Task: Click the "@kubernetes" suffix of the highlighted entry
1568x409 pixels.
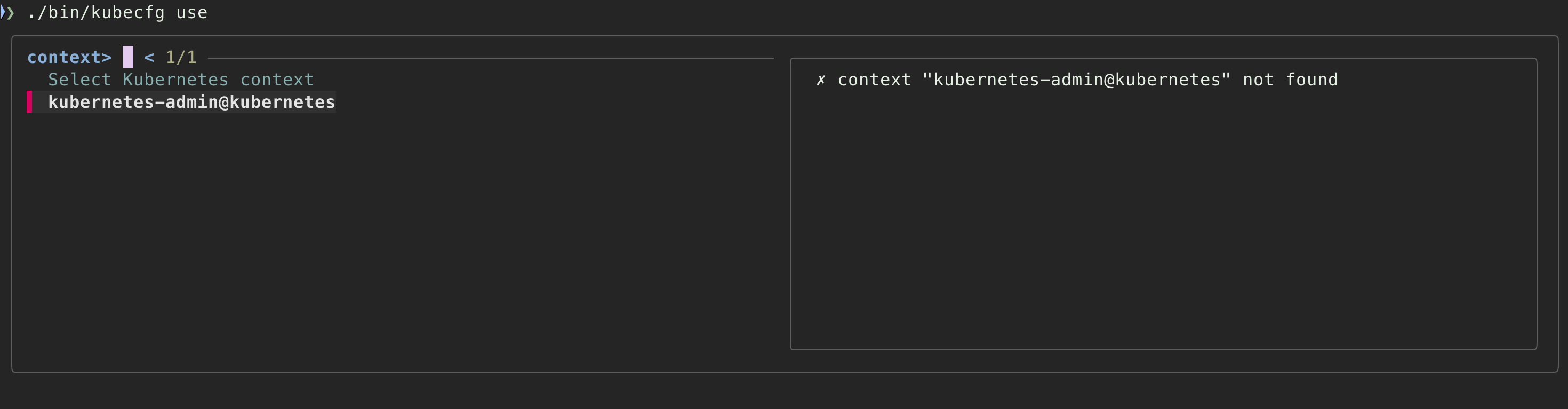Action: pyautogui.click(x=277, y=102)
